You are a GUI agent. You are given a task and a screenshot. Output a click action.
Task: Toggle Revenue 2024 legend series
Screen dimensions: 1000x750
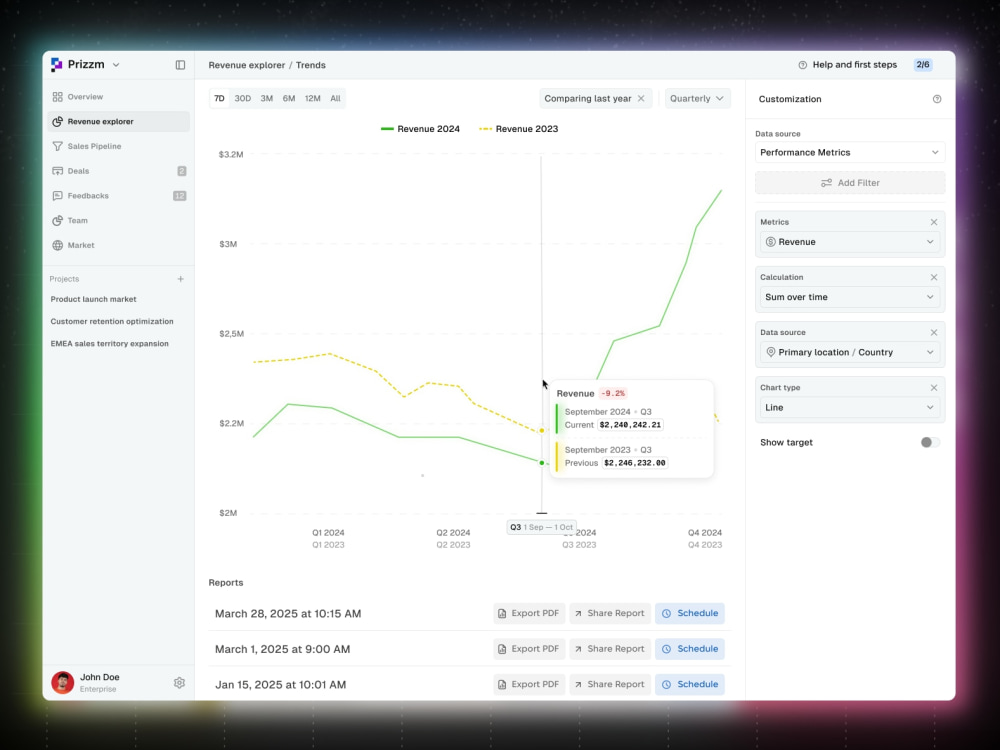(420, 129)
